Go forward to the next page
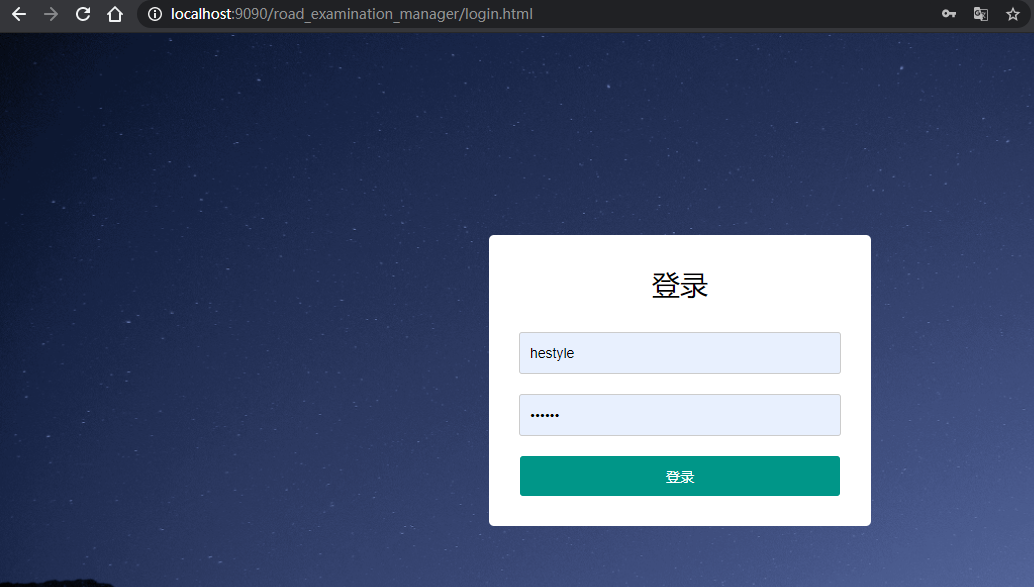Screen dimensions: 1034x587 [51, 14]
